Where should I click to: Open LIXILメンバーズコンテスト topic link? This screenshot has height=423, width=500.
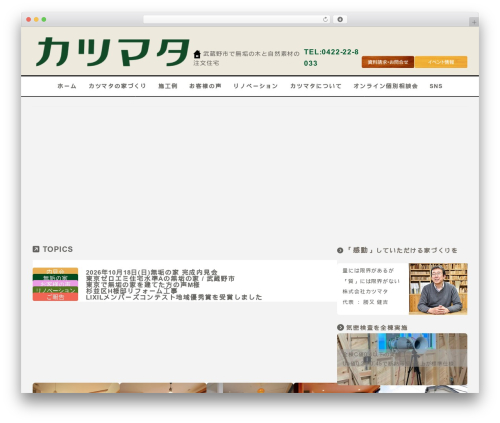click(x=174, y=297)
